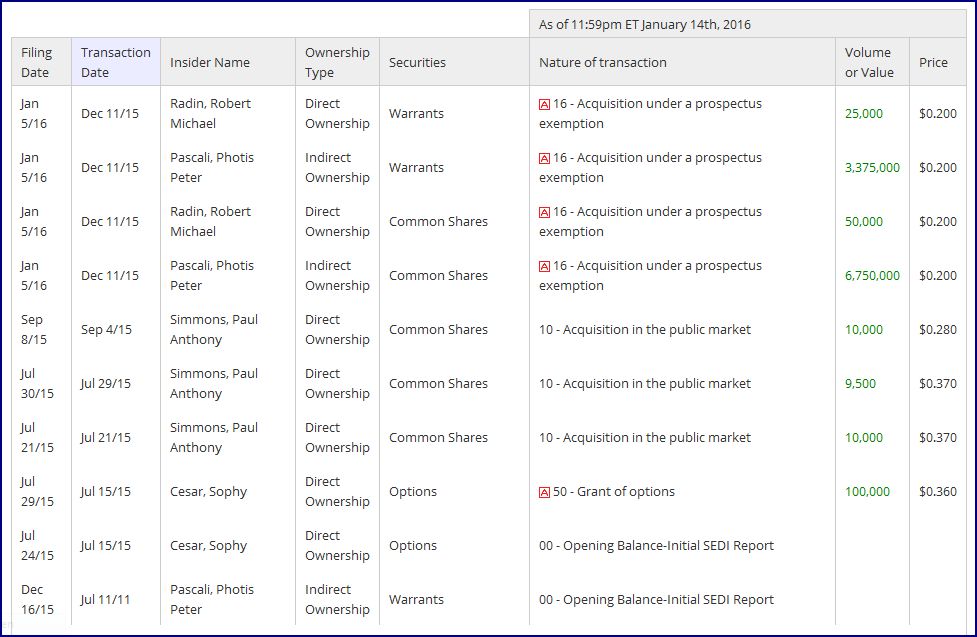
Task: Click the 9,500 volume value
Action: 860,384
